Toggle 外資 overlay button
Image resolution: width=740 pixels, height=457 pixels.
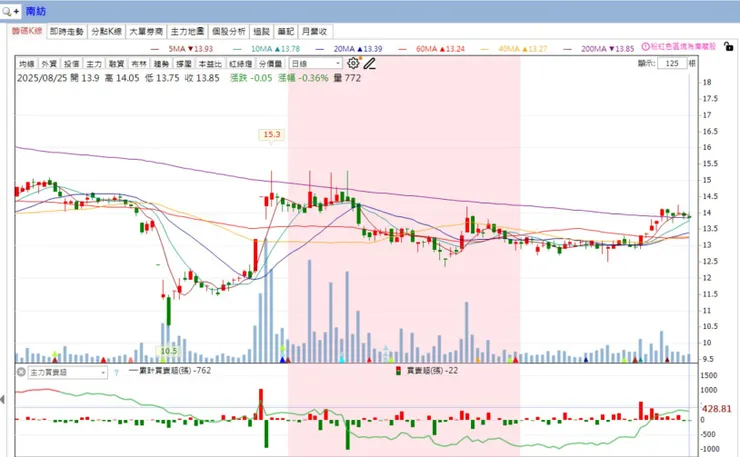49,64
